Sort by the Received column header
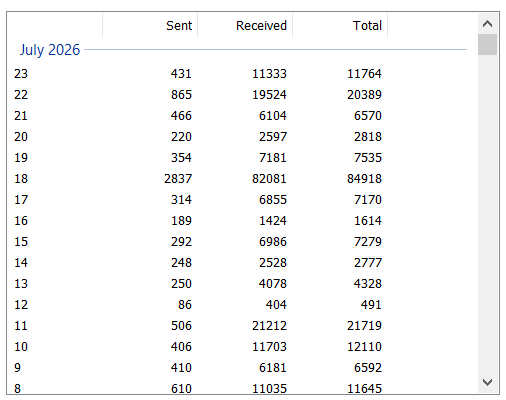The width and height of the screenshot is (506, 400). click(245, 25)
